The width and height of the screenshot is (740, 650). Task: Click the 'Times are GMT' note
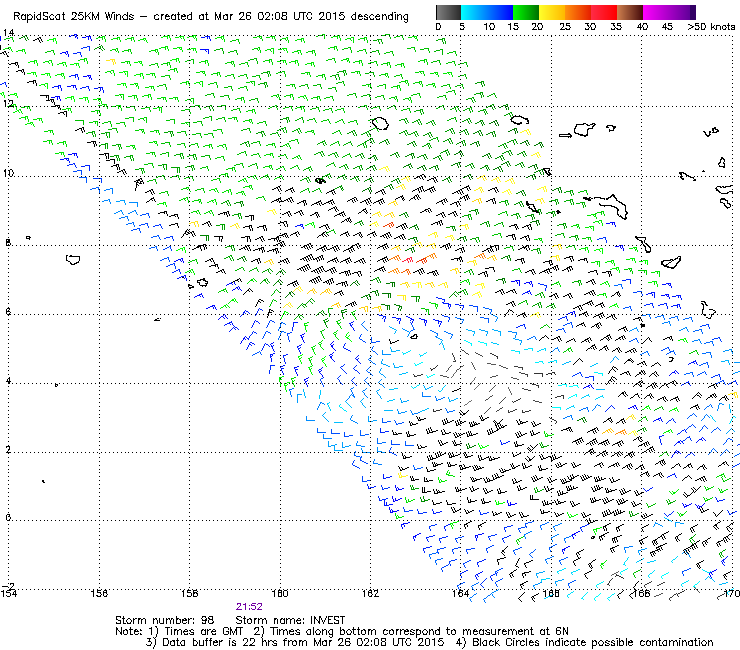point(203,631)
